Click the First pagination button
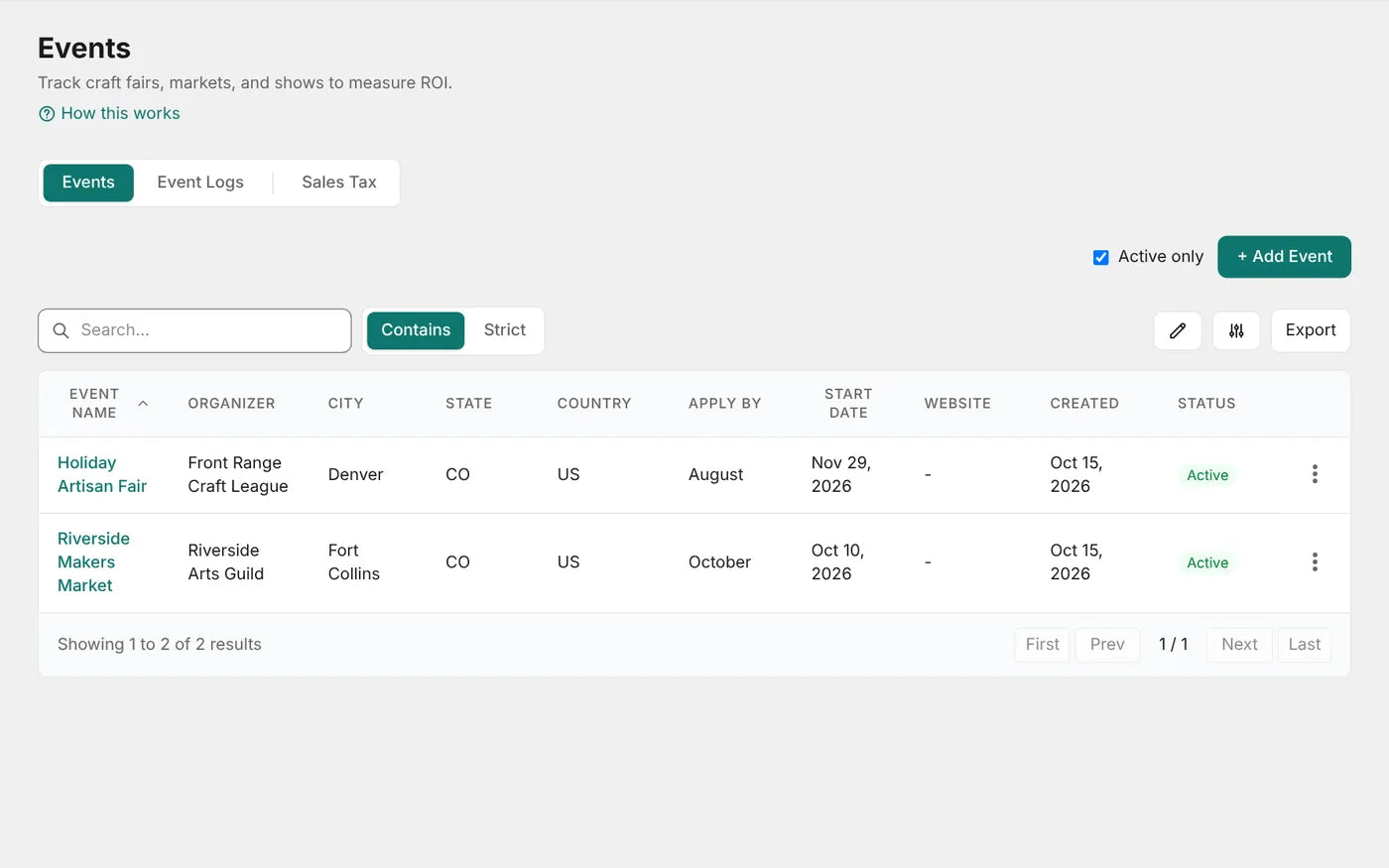The width and height of the screenshot is (1389, 868). click(x=1042, y=645)
